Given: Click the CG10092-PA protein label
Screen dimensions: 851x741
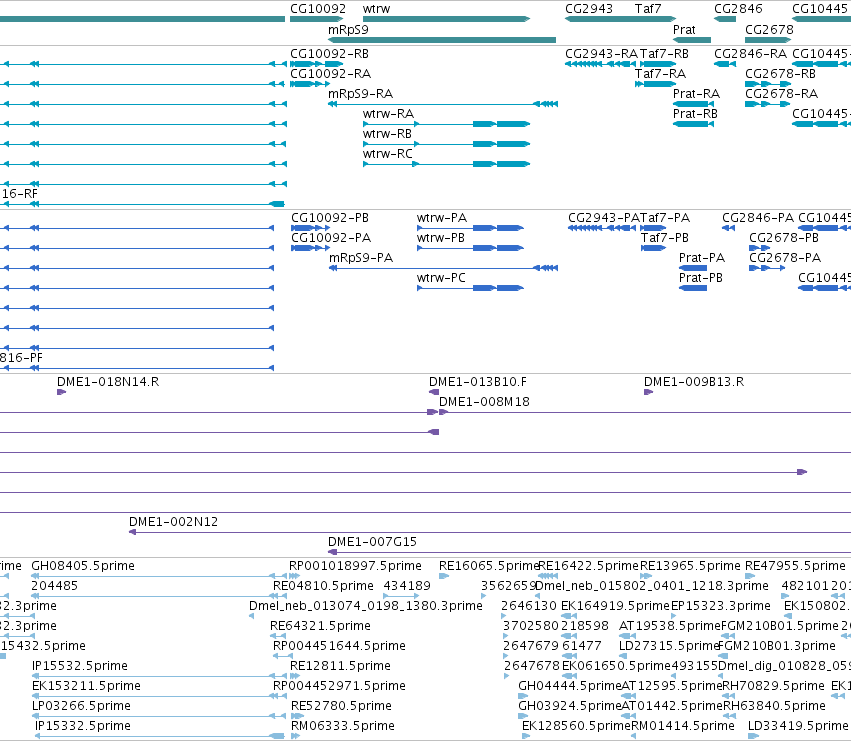Looking at the screenshot, I should [331, 238].
